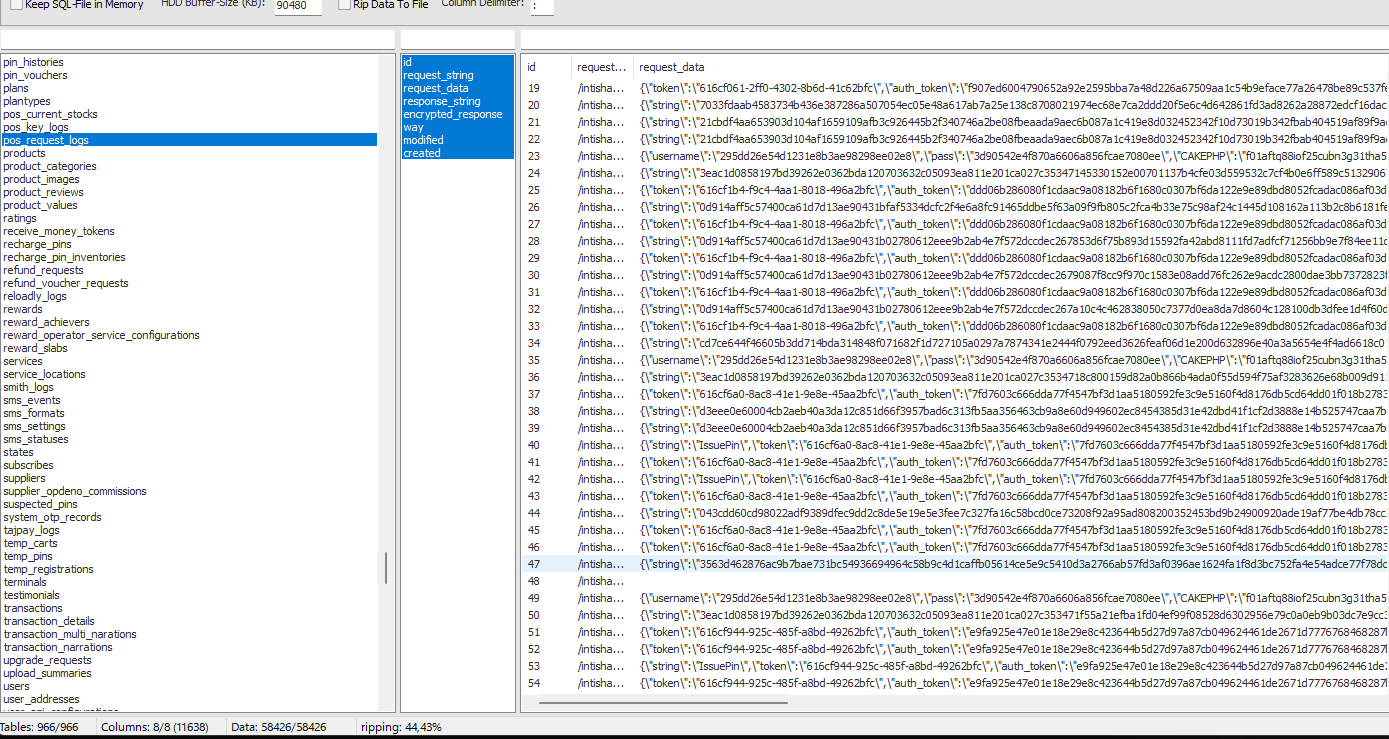Image resolution: width=1389 pixels, height=739 pixels.
Task: Select the response_string column entry
Action: [457, 101]
